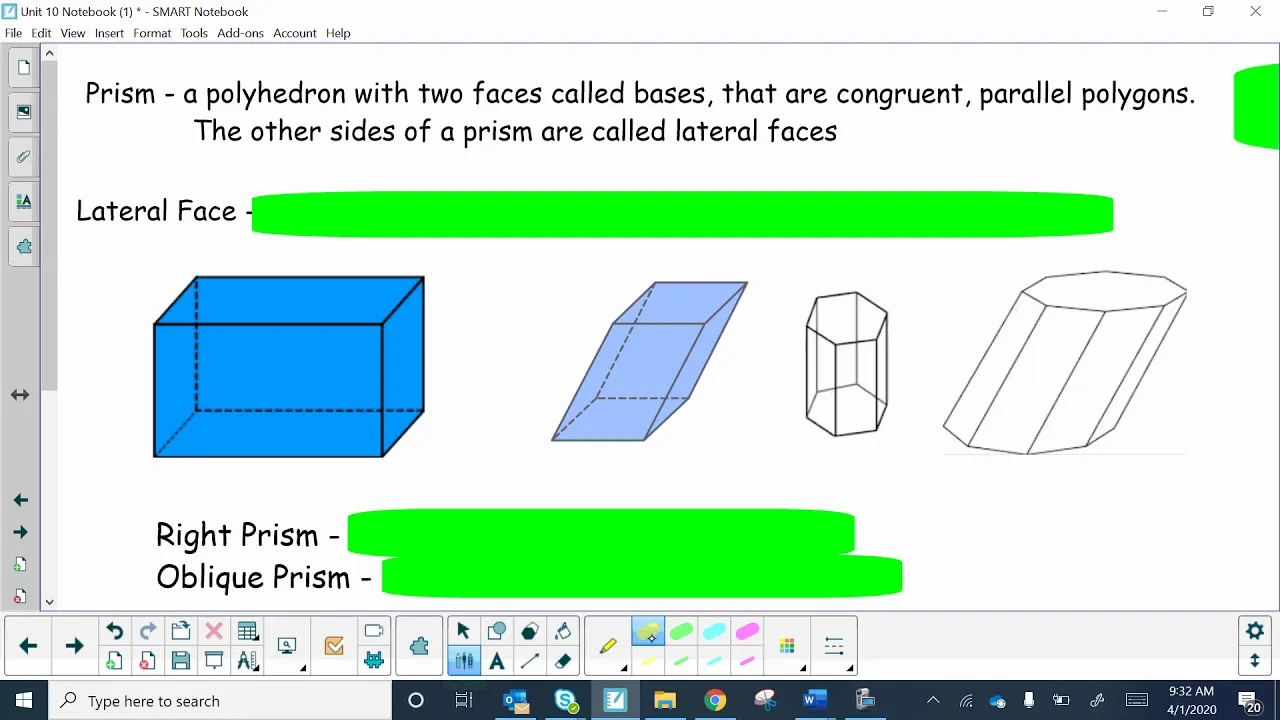Pick the cyan thin highlighter swatch

click(x=714, y=661)
